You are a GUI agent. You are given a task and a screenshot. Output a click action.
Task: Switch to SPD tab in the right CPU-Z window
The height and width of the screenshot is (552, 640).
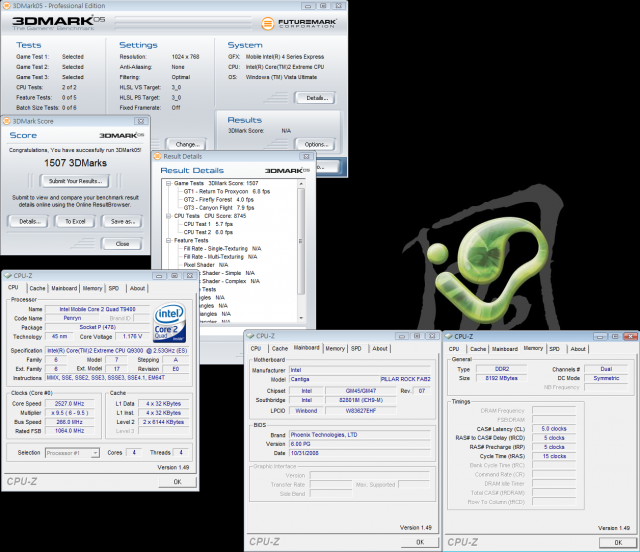pyautogui.click(x=554, y=349)
